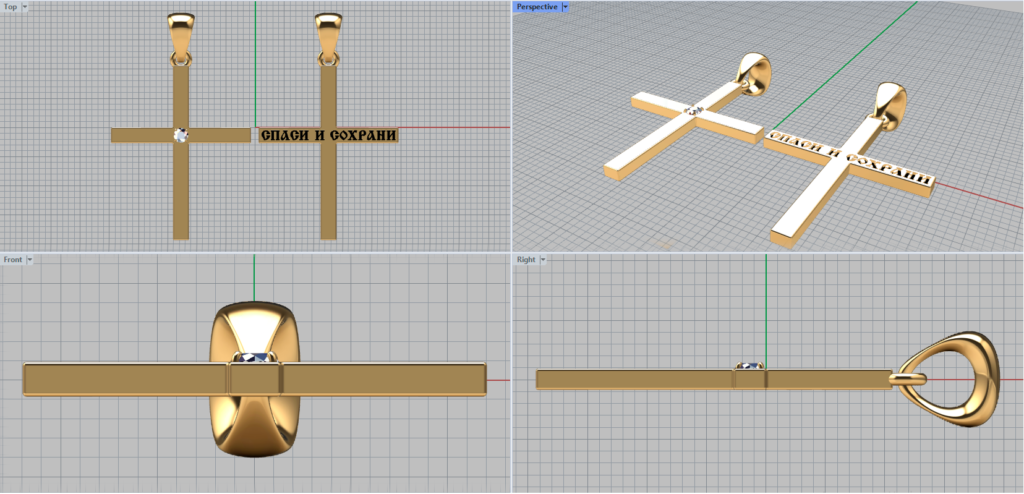The height and width of the screenshot is (494, 1024).
Task: Open the Top viewport dropdown arrow
Action: [24, 6]
